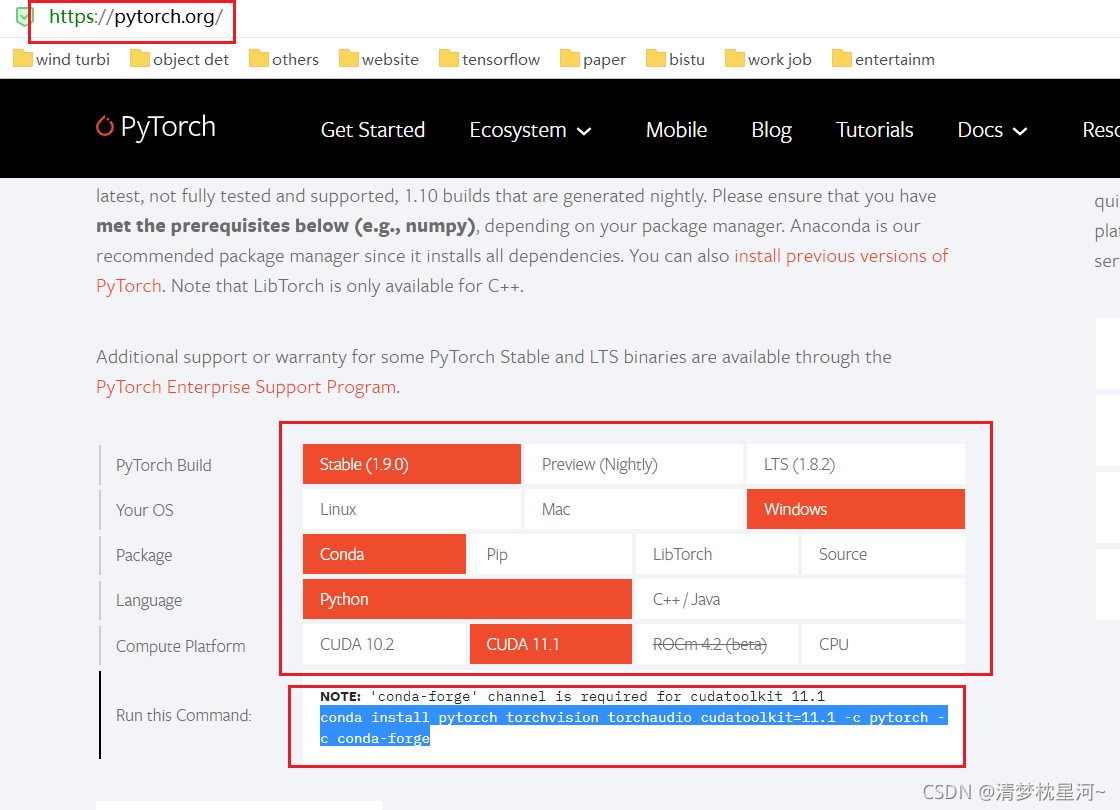
Task: Open the others bookmark folder
Action: [284, 59]
